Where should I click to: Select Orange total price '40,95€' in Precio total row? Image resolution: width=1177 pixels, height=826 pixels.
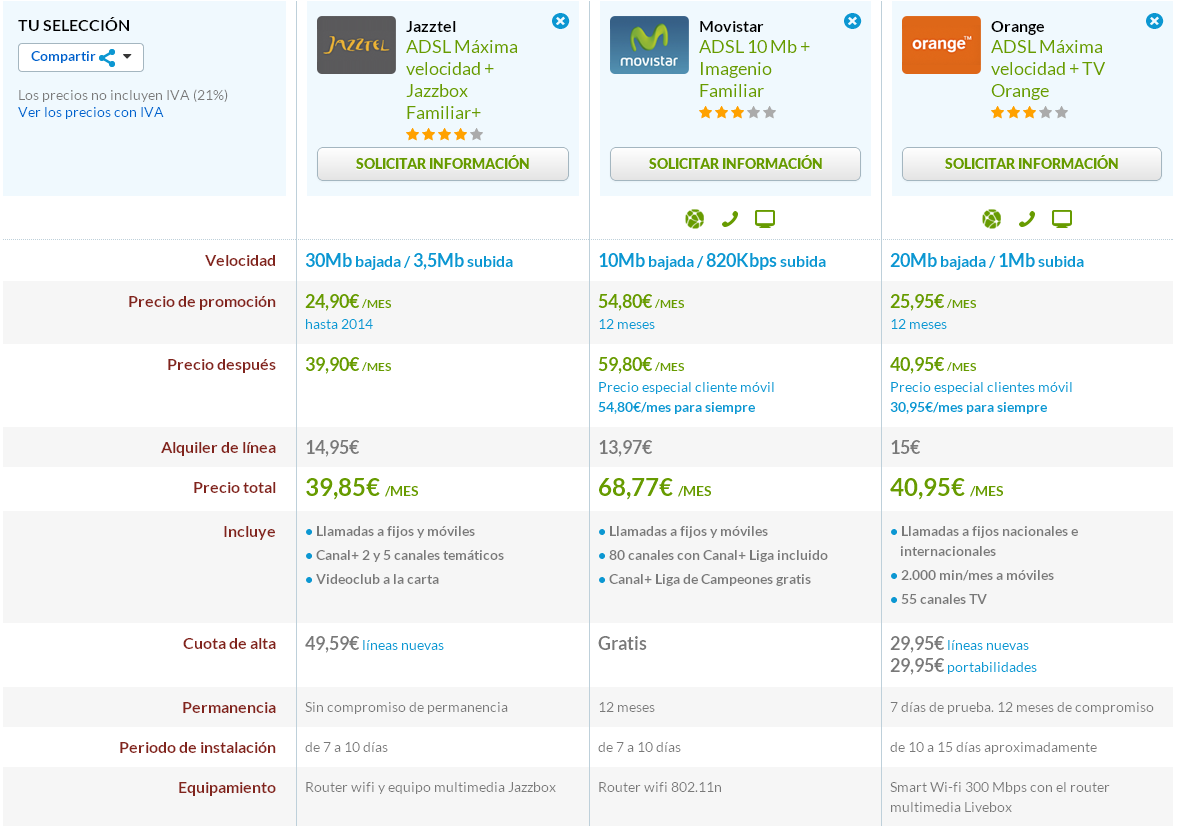tap(927, 487)
